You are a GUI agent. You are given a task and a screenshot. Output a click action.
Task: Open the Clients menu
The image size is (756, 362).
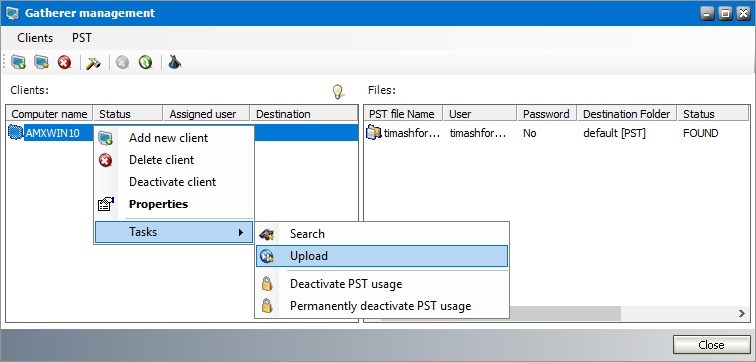pos(35,38)
